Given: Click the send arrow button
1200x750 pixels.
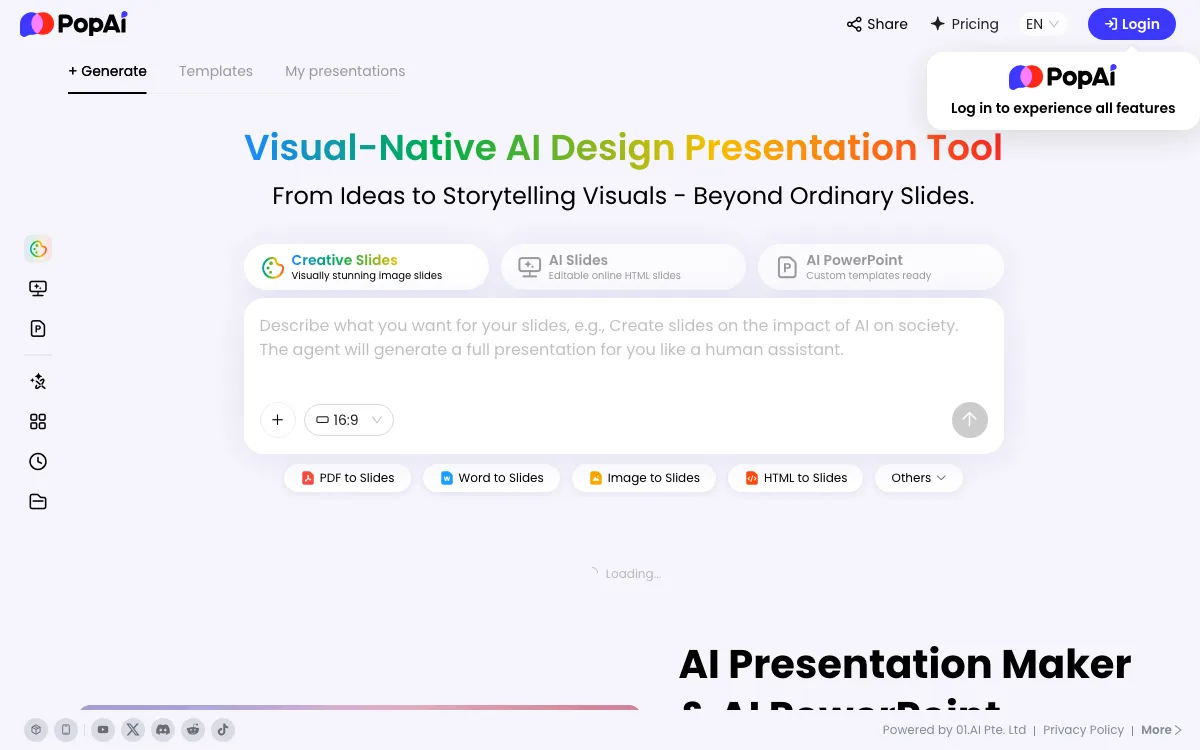Looking at the screenshot, I should (x=970, y=420).
